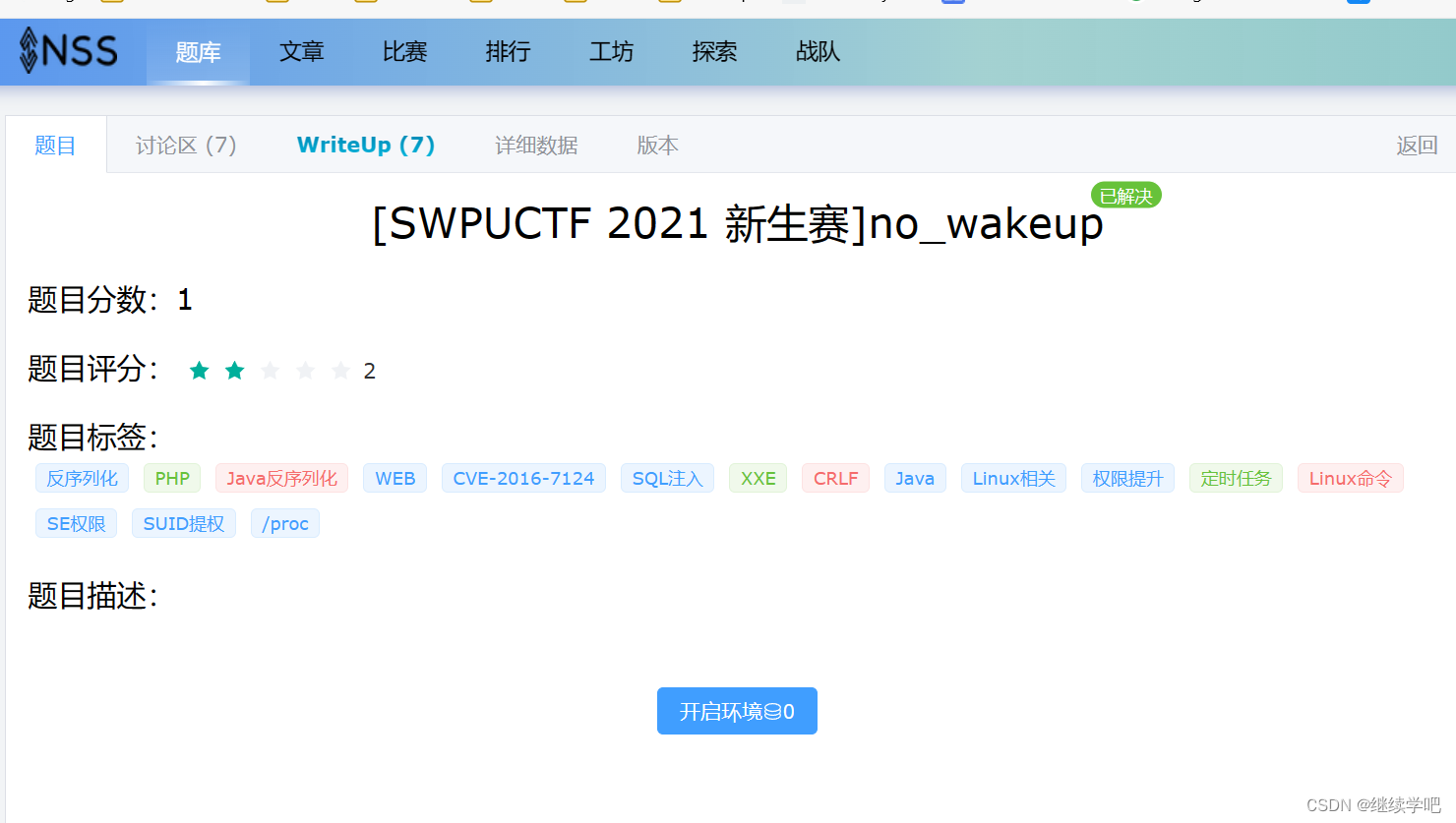This screenshot has width=1456, height=823.
Task: Click the SQL注入 tag
Action: (x=667, y=479)
